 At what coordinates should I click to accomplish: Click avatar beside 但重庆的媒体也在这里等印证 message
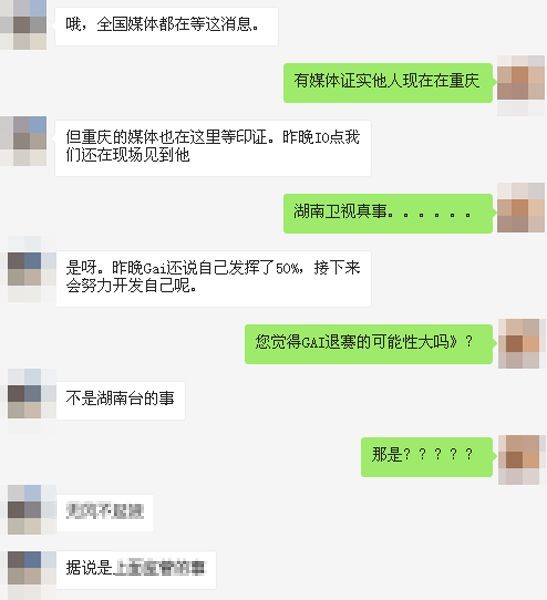coord(23,141)
